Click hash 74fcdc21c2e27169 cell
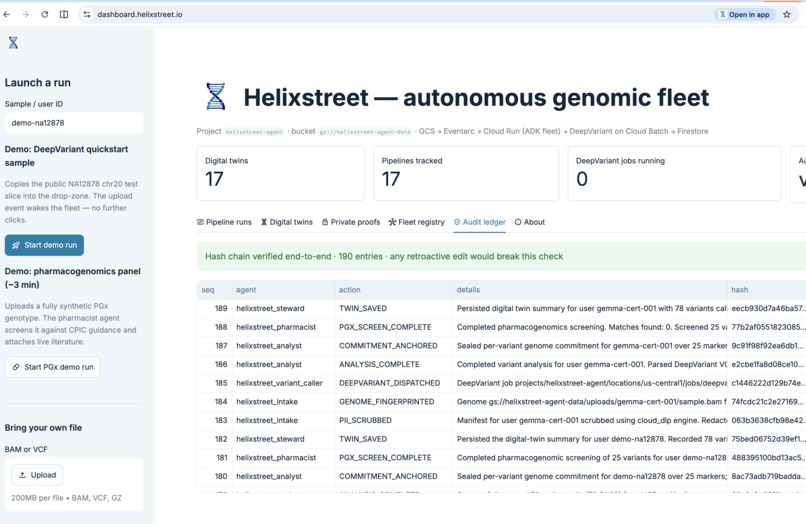The height and width of the screenshot is (524, 806). click(768, 402)
